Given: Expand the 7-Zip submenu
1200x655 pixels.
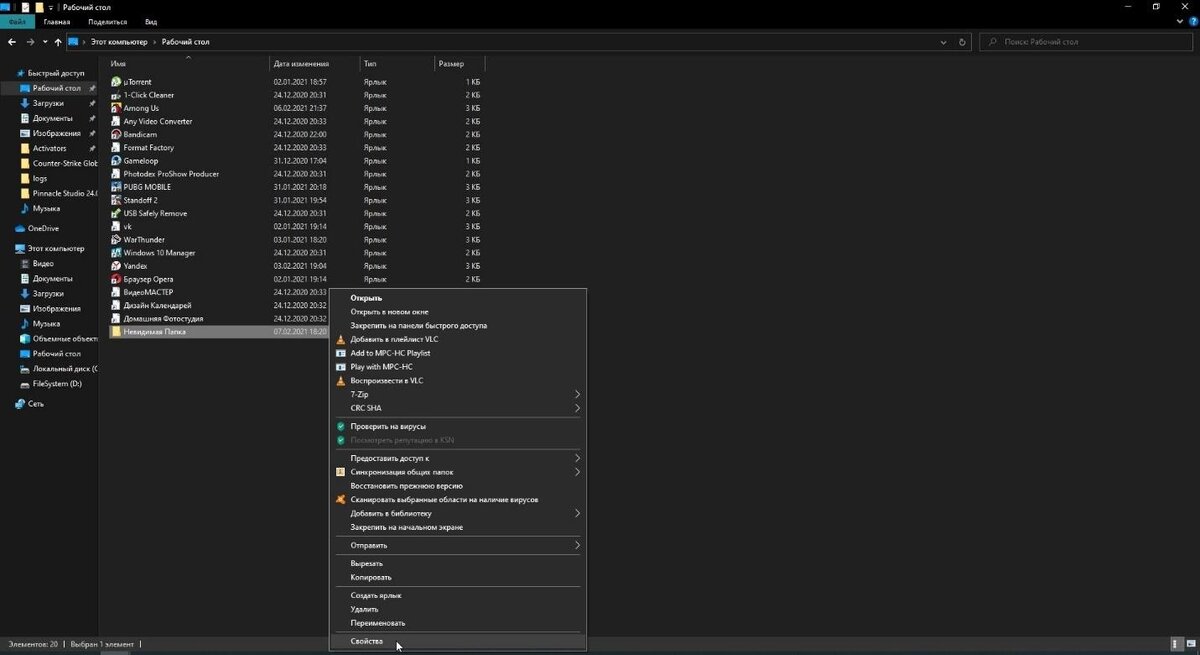Looking at the screenshot, I should tap(577, 394).
